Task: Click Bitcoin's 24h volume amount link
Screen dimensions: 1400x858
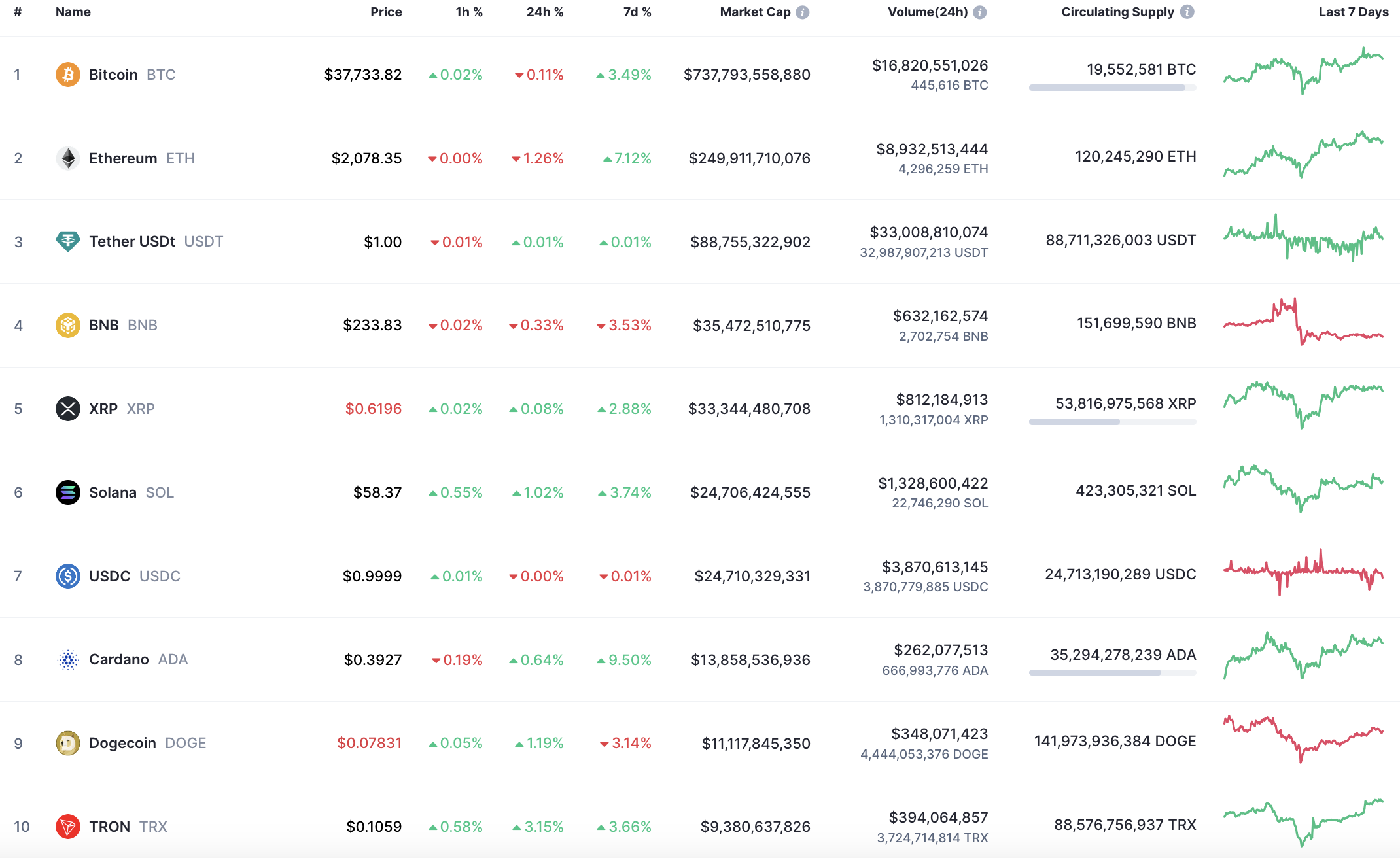Action: (930, 65)
